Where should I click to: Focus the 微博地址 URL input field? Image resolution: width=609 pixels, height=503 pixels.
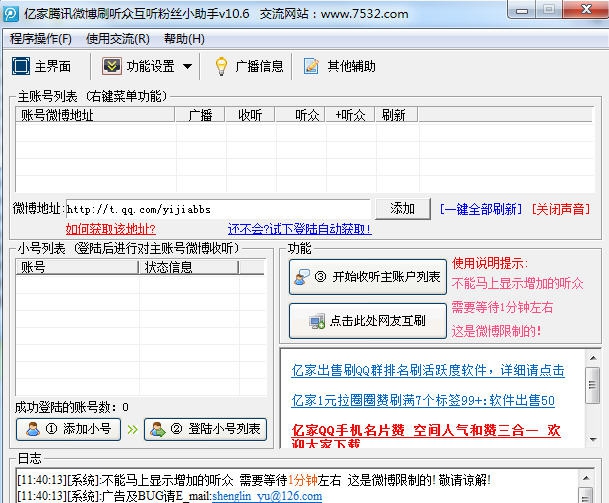(x=218, y=209)
